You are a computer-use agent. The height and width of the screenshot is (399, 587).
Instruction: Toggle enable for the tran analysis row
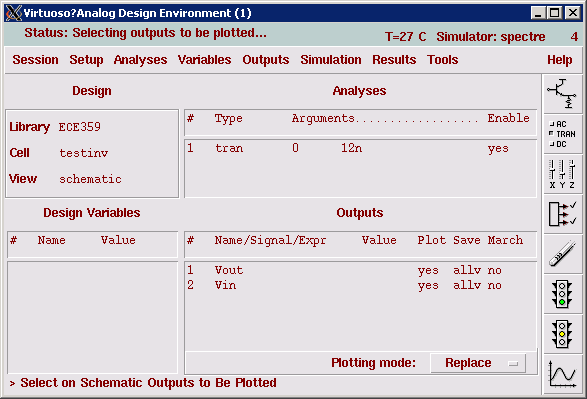pos(498,149)
